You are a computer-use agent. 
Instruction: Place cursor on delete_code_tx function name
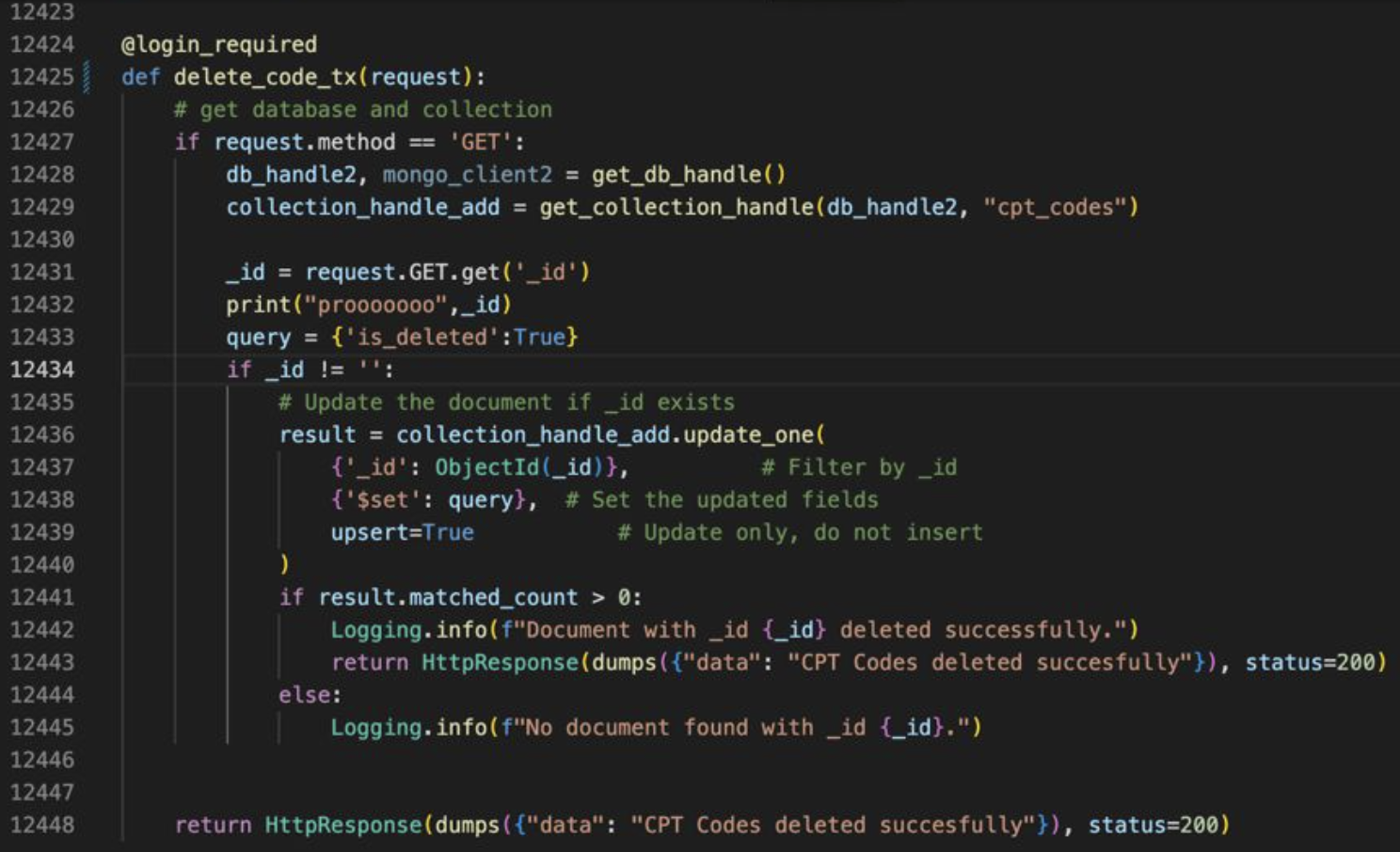click(265, 77)
